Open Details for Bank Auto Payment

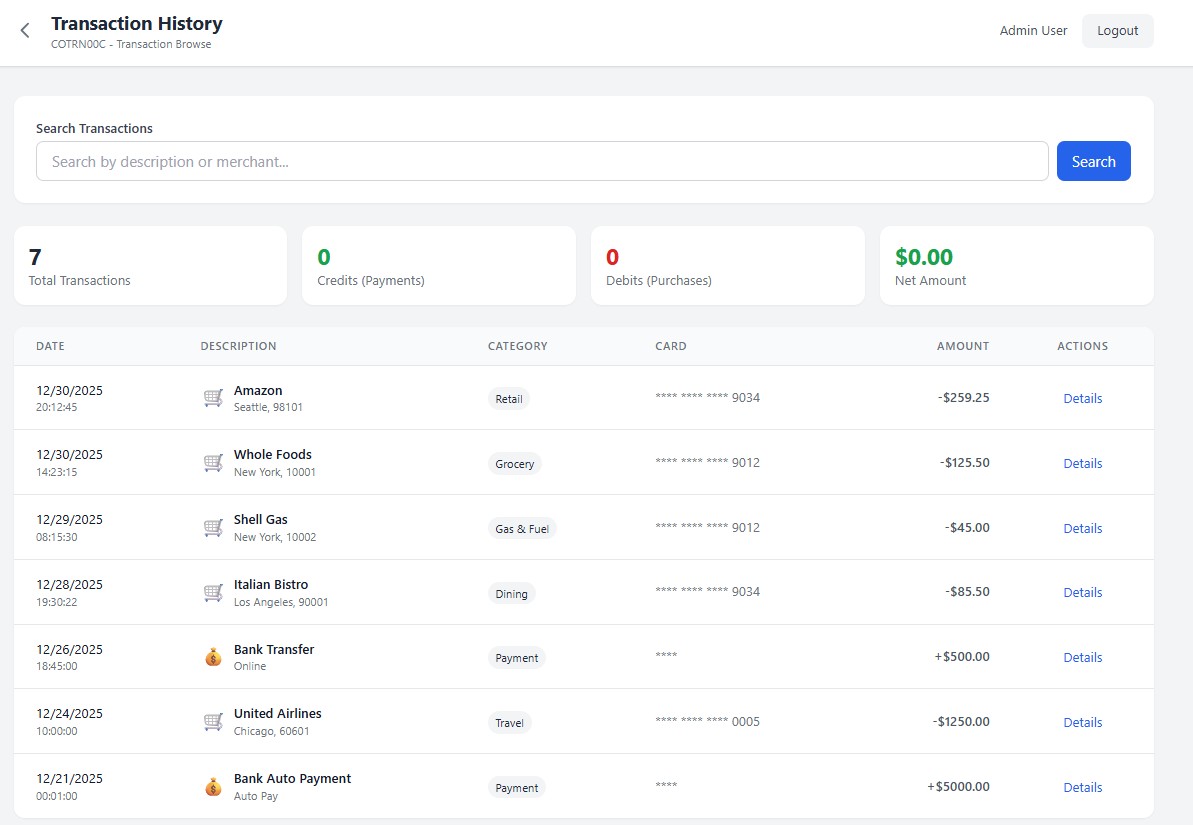click(x=1082, y=787)
